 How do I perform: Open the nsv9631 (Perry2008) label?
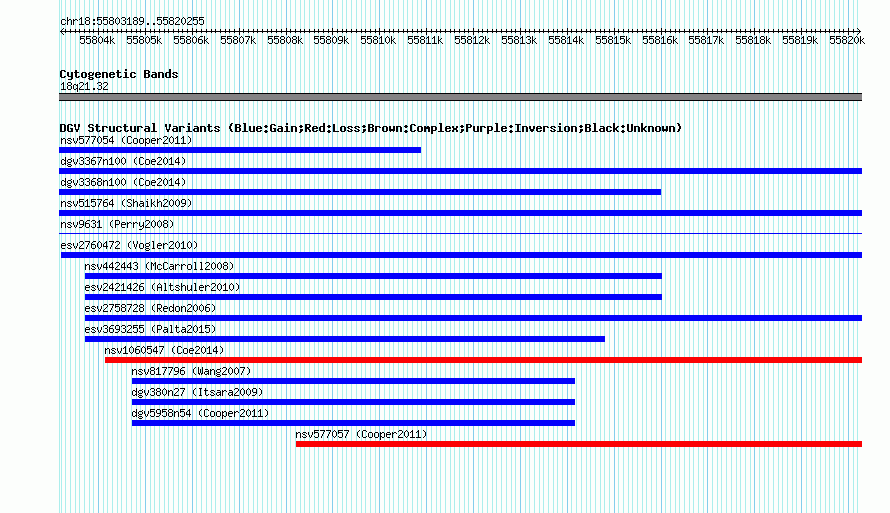[x=117, y=224]
